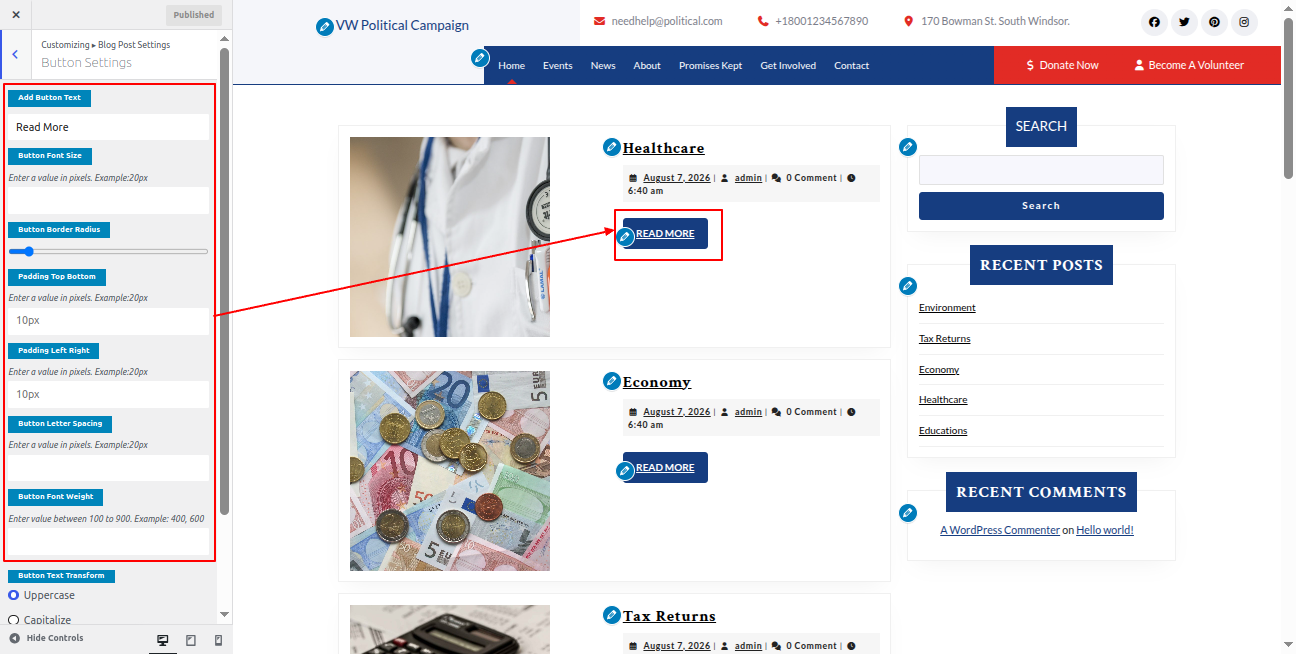Viewport: 1296px width, 654px height.
Task: Click the edit pencil next to Tax Returns title
Action: point(612,614)
